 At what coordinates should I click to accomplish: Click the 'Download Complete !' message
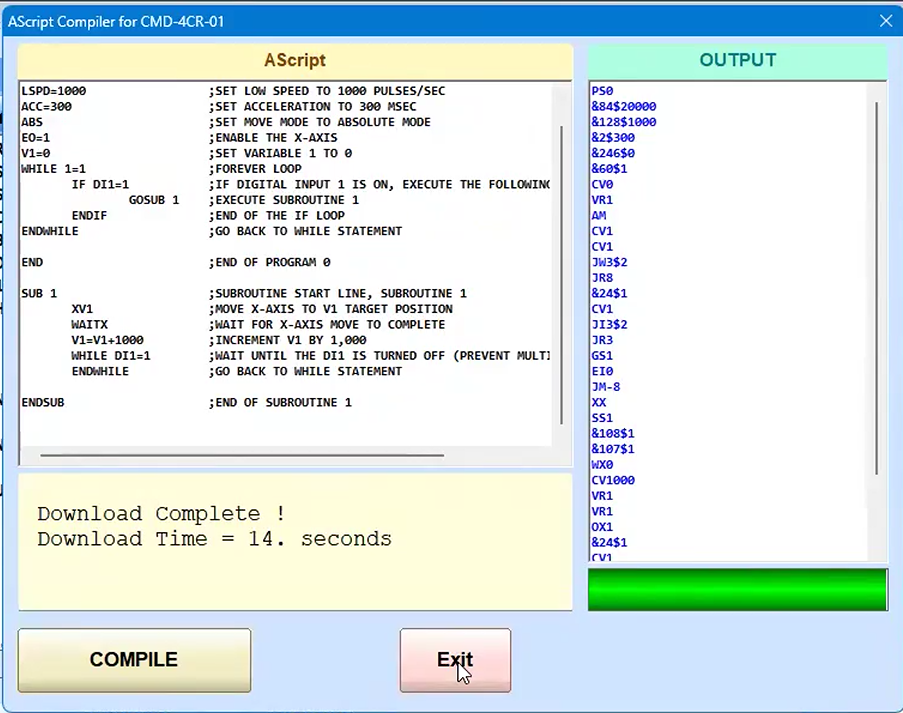click(x=161, y=513)
